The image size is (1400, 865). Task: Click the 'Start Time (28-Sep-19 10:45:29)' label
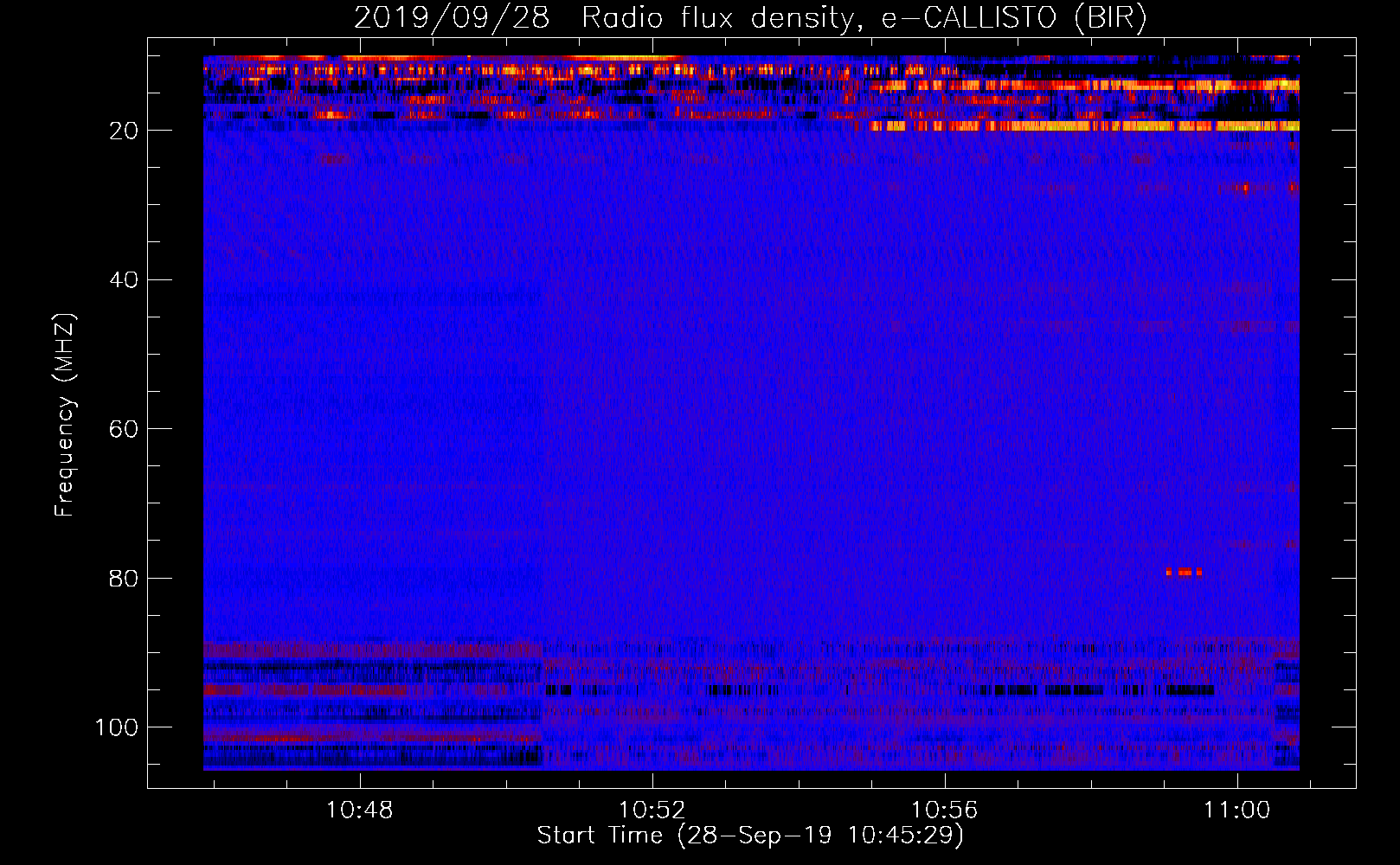(x=750, y=836)
